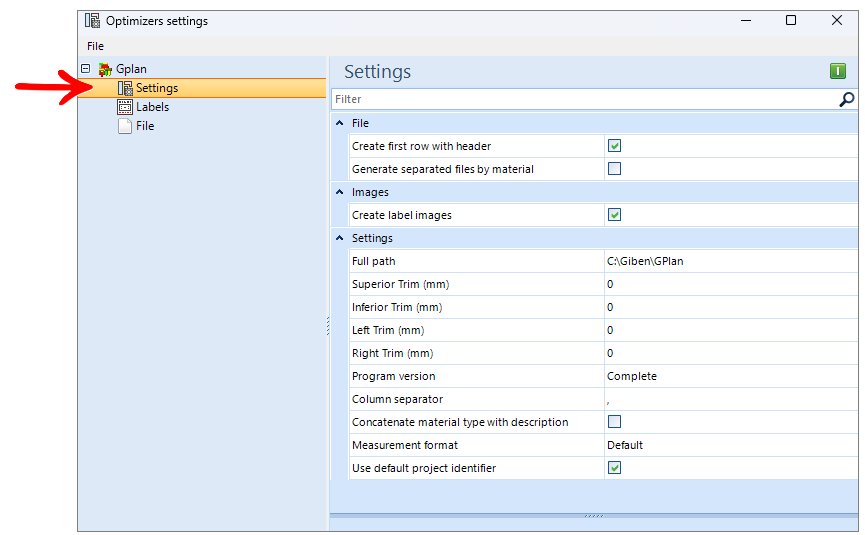Click the horizontal splitter grip below property grid
865x535 pixels.
tap(594, 516)
